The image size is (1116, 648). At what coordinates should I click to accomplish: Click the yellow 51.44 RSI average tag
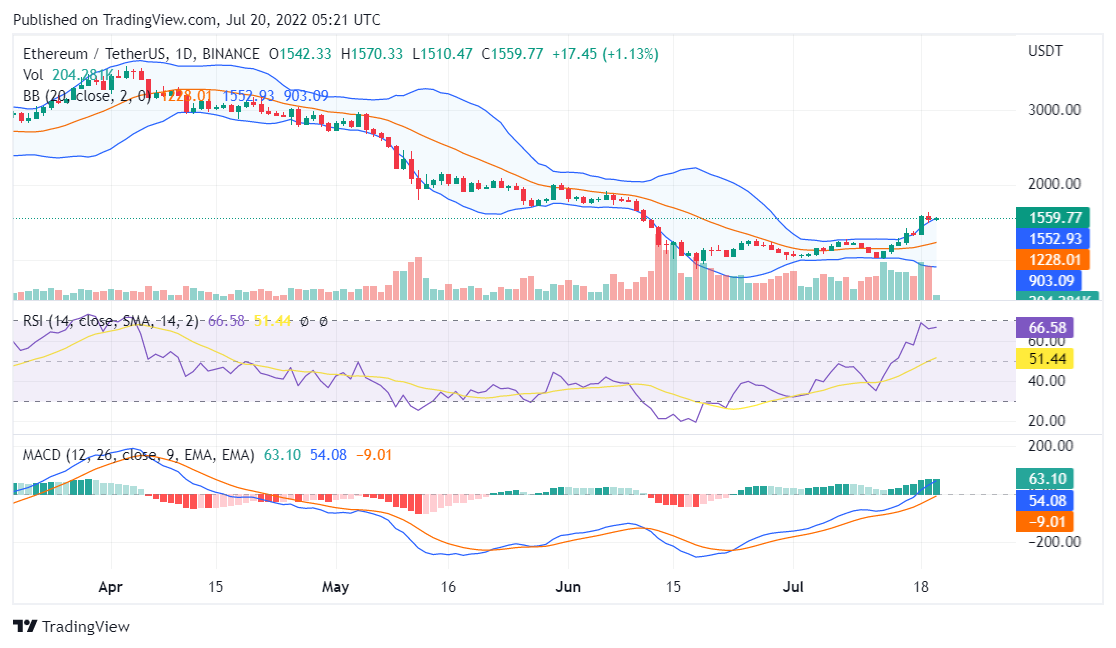[x=1043, y=358]
